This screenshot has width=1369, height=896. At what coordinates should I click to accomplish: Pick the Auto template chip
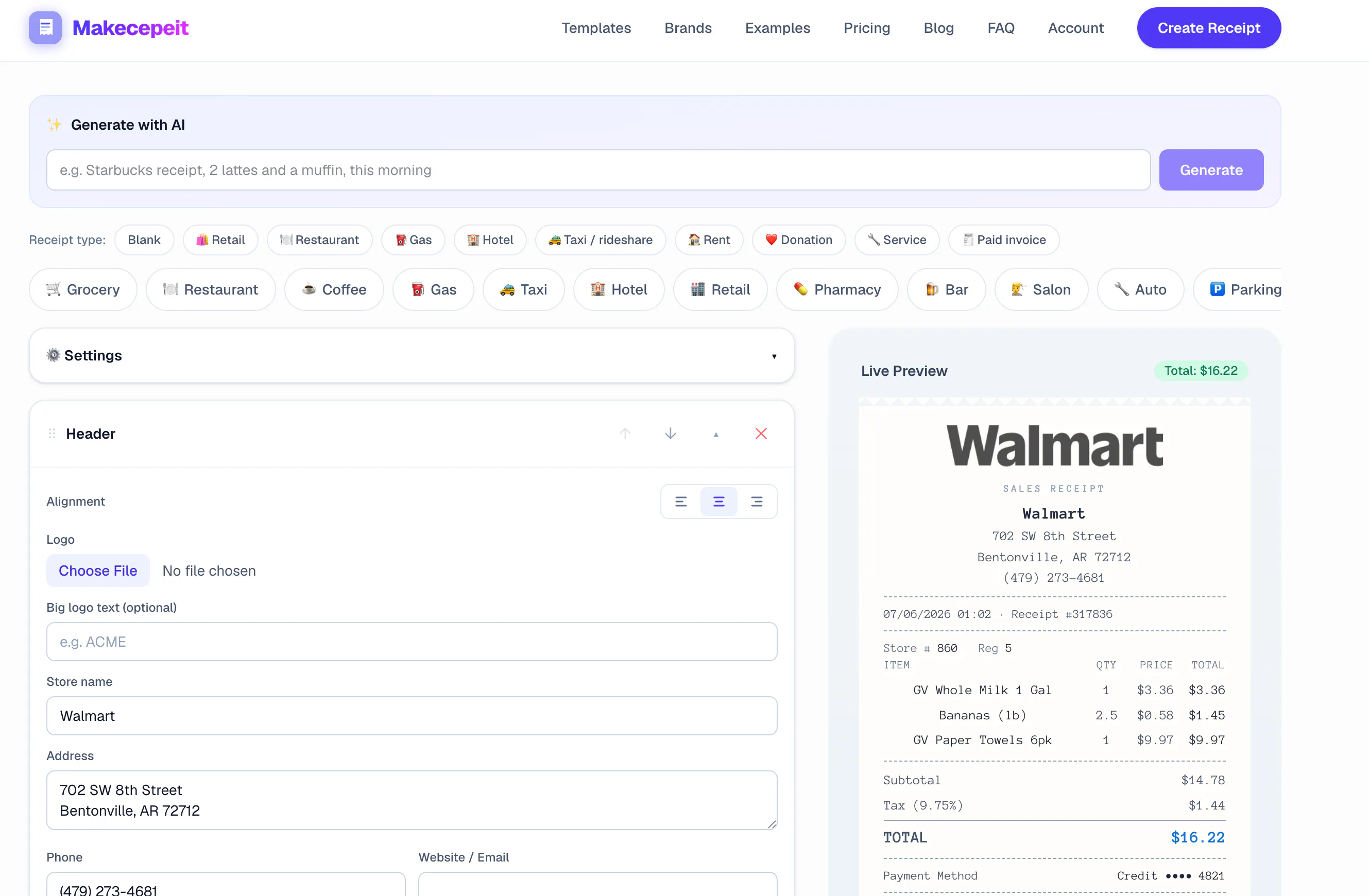[x=1141, y=289]
